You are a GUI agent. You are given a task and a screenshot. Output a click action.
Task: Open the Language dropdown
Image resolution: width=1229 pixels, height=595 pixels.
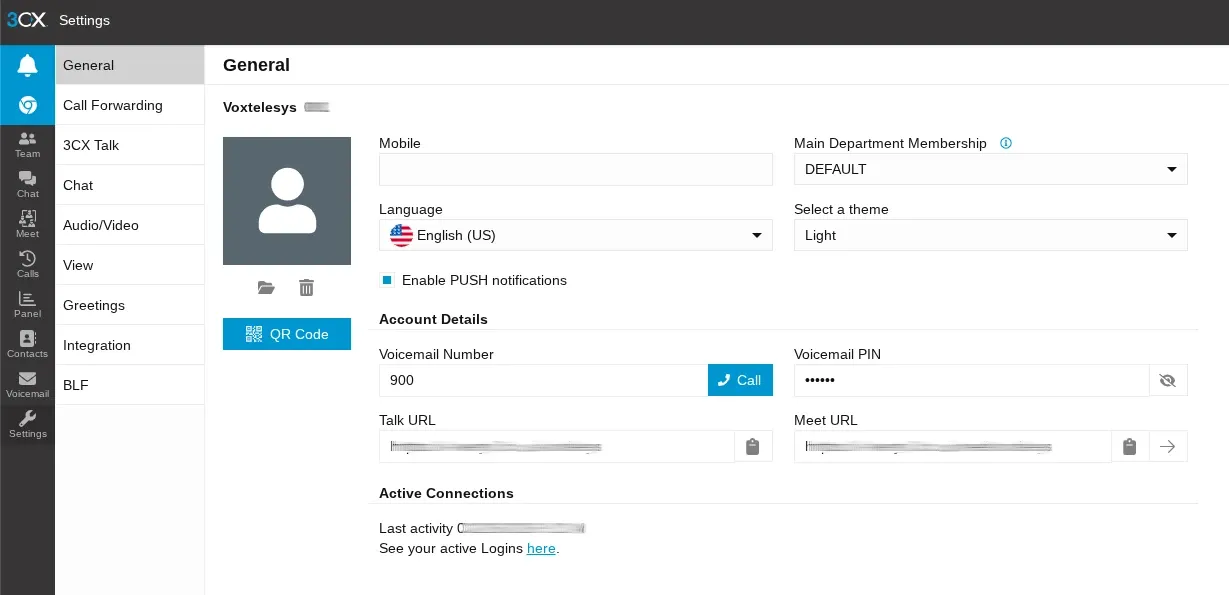[x=576, y=235]
